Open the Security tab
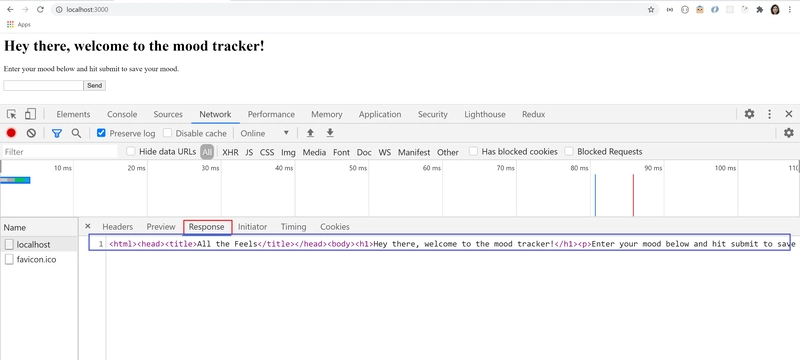This screenshot has height=360, width=800. [x=432, y=114]
